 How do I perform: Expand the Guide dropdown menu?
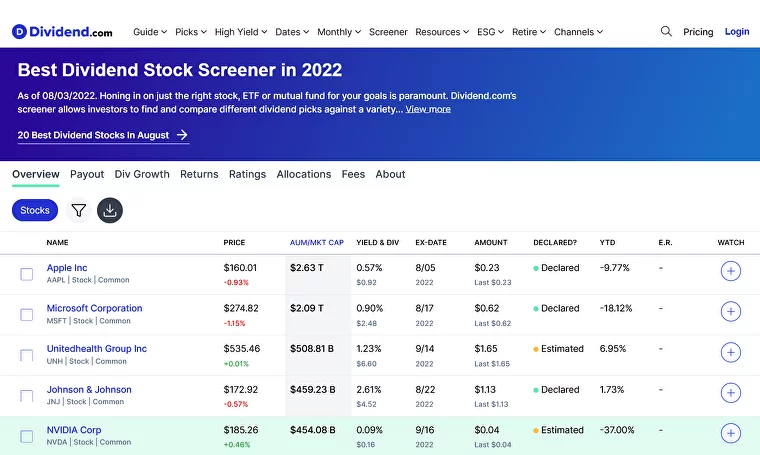tap(150, 32)
